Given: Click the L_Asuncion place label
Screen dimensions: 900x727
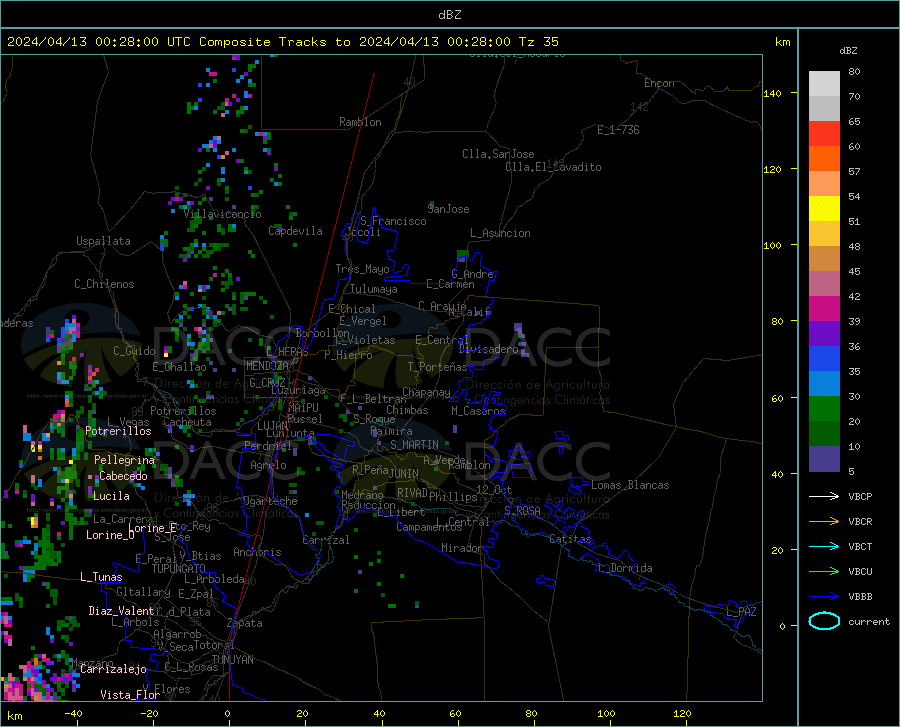Looking at the screenshot, I should (500, 233).
